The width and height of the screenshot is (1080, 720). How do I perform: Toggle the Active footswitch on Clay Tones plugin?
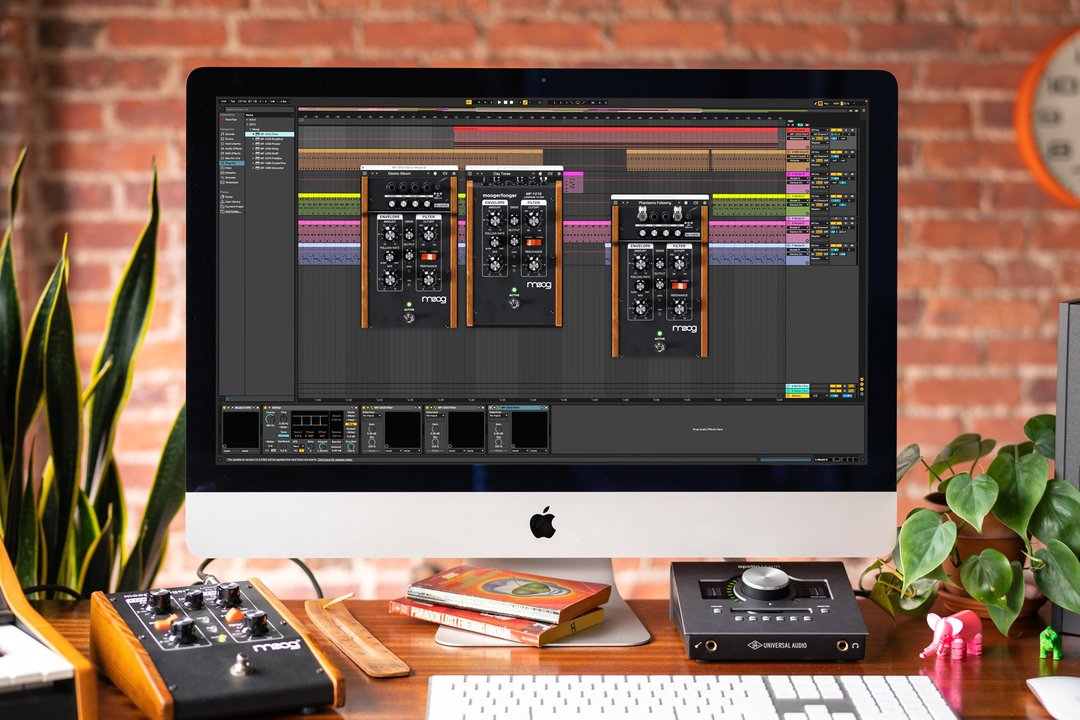(x=514, y=302)
